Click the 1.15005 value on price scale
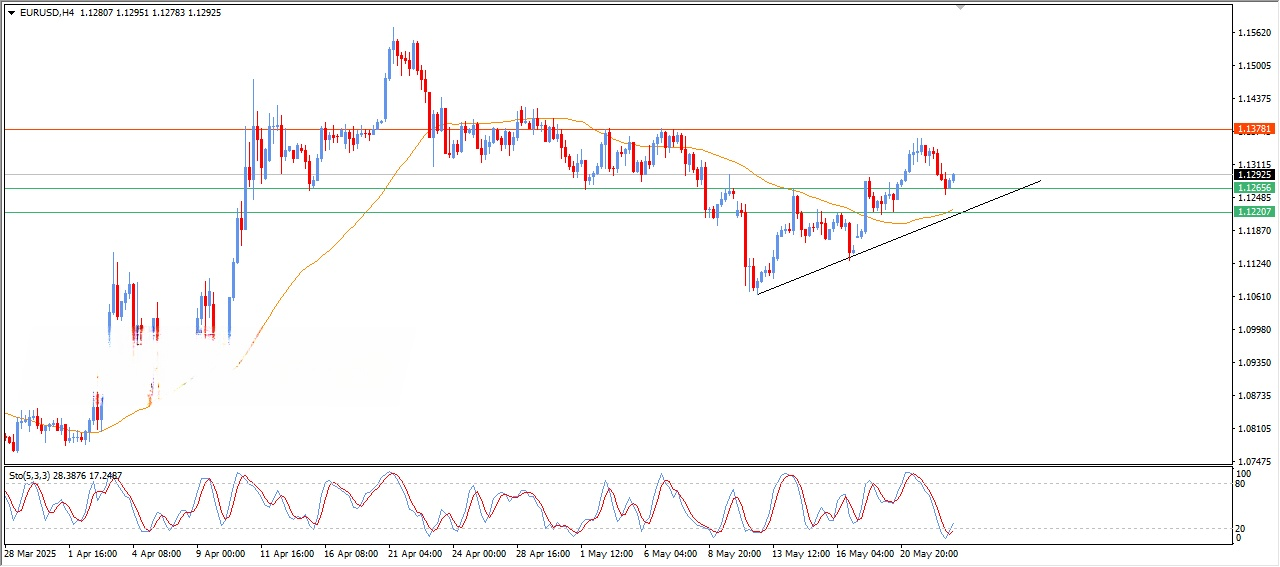The width and height of the screenshot is (1280, 567). [x=1254, y=66]
